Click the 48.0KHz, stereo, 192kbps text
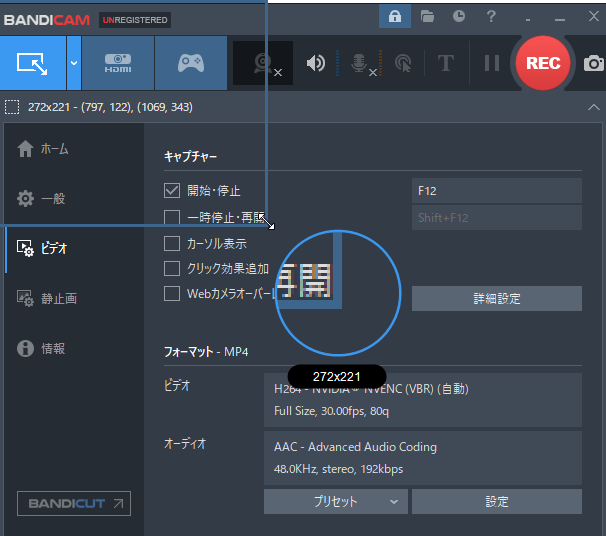The image size is (606, 536). coord(338,469)
